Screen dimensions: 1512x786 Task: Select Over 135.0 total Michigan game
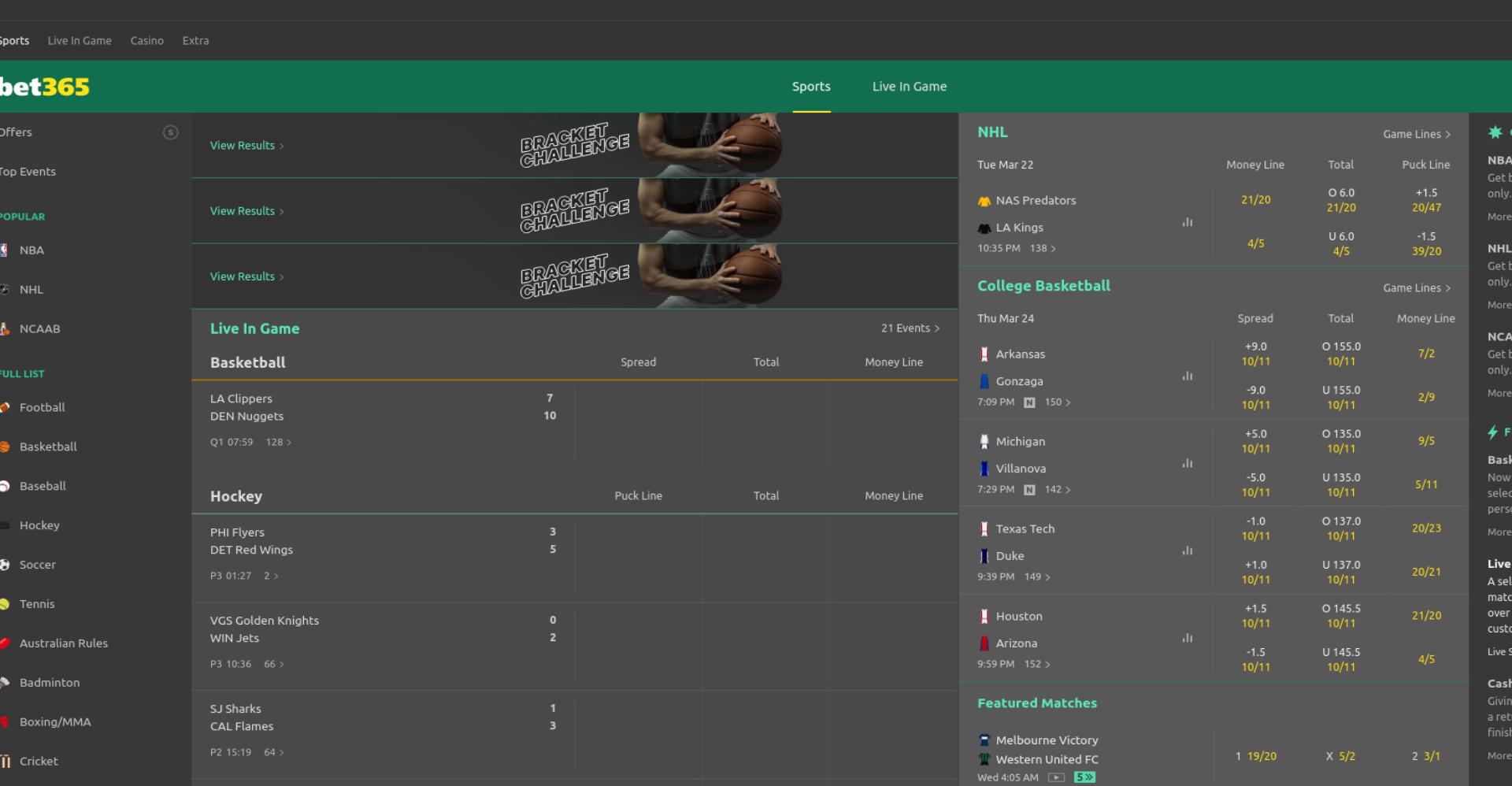(x=1341, y=441)
